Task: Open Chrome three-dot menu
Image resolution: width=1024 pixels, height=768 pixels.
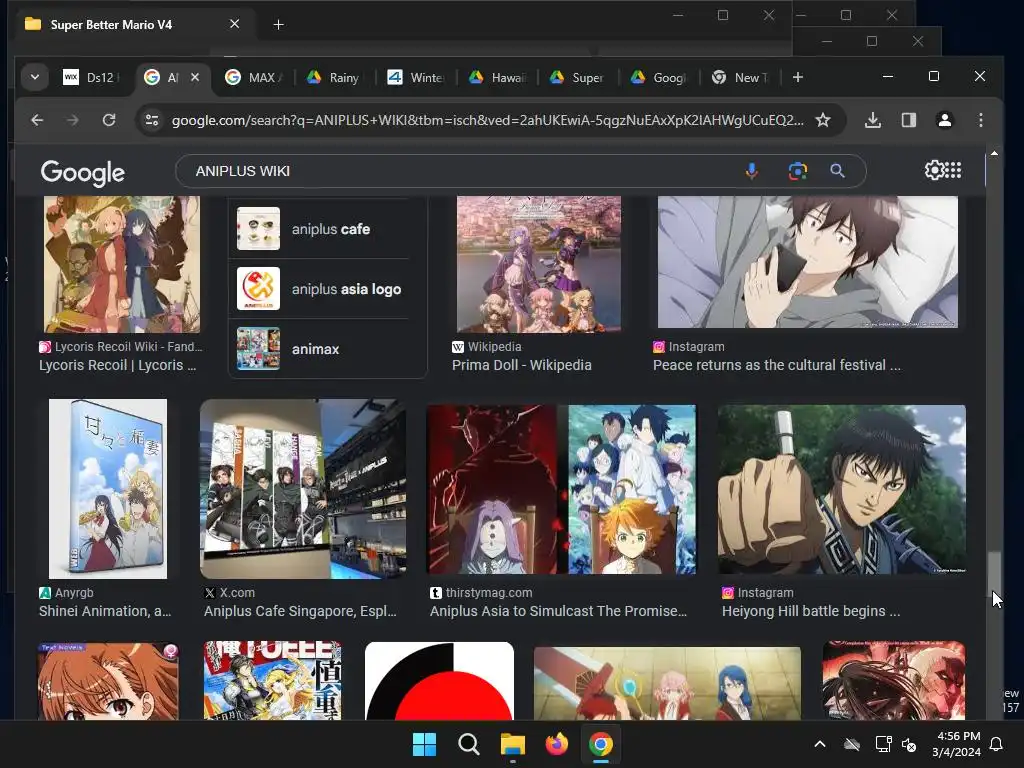Action: 980,120
